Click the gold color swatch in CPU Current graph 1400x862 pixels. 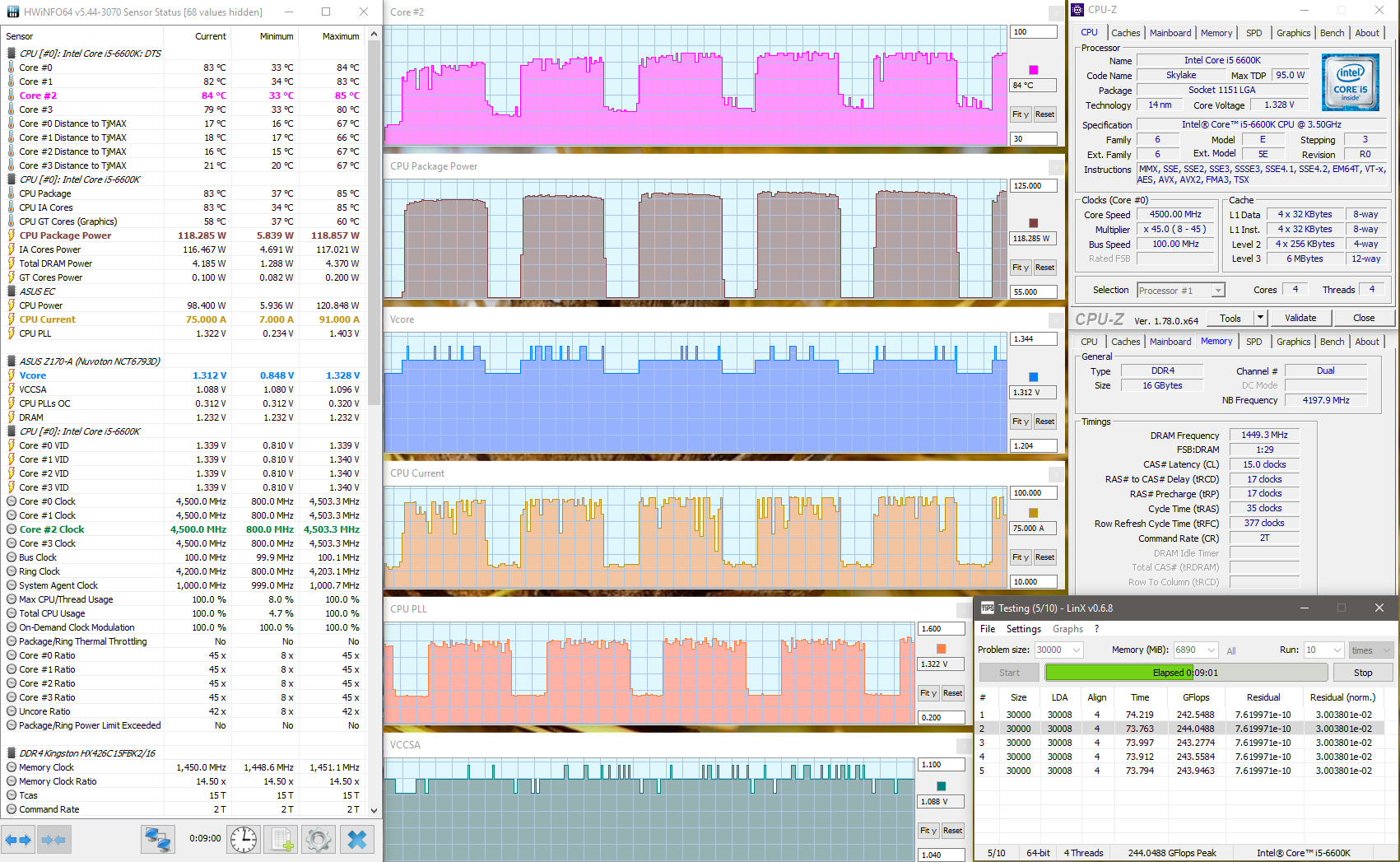click(1034, 513)
